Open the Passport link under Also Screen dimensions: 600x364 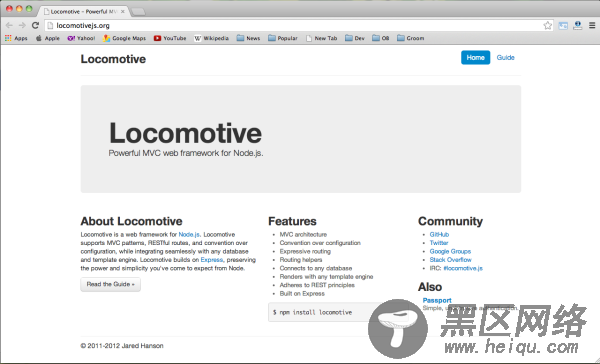437,300
